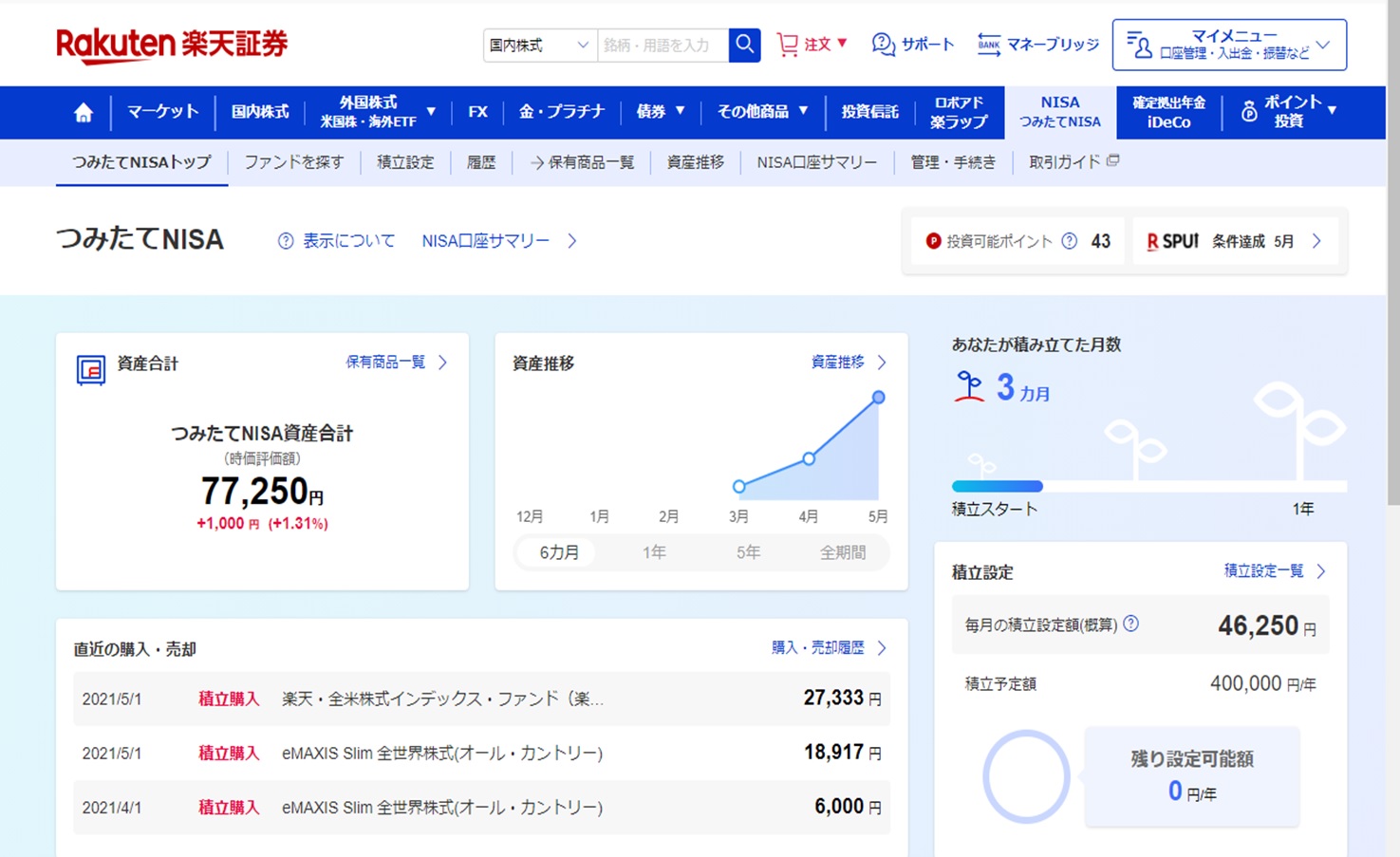Select the 全期間 chart period
The image size is (1400, 857).
843,552
